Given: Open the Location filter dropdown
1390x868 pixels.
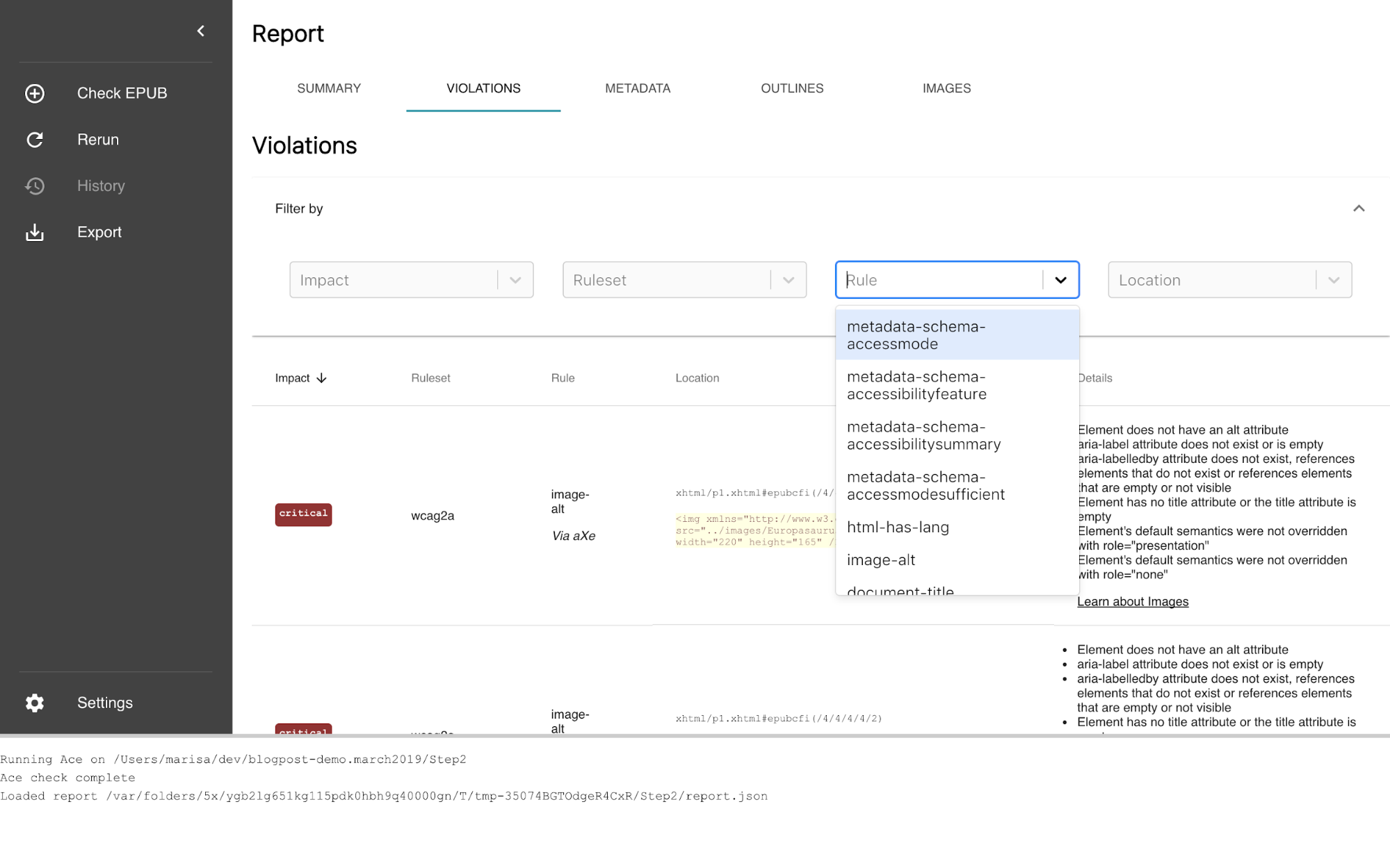Looking at the screenshot, I should [1229, 280].
